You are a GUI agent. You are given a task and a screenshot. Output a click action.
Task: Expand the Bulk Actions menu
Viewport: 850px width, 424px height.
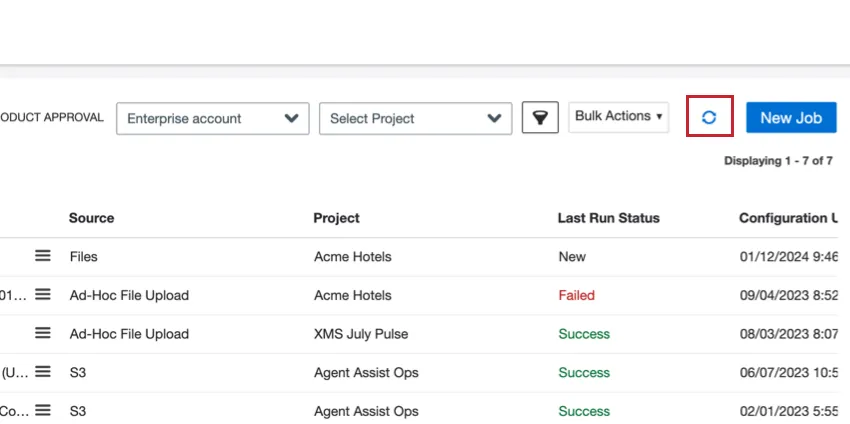tap(619, 117)
